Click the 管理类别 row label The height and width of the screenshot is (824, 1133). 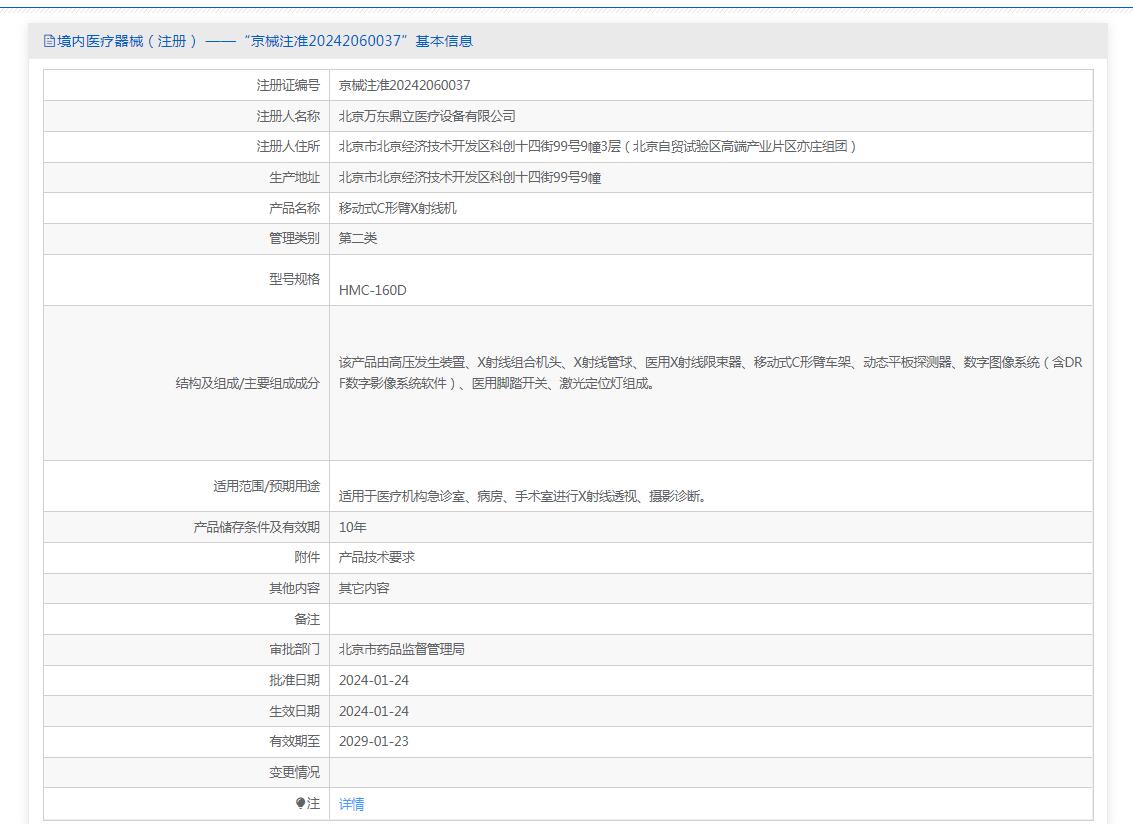pyautogui.click(x=294, y=239)
